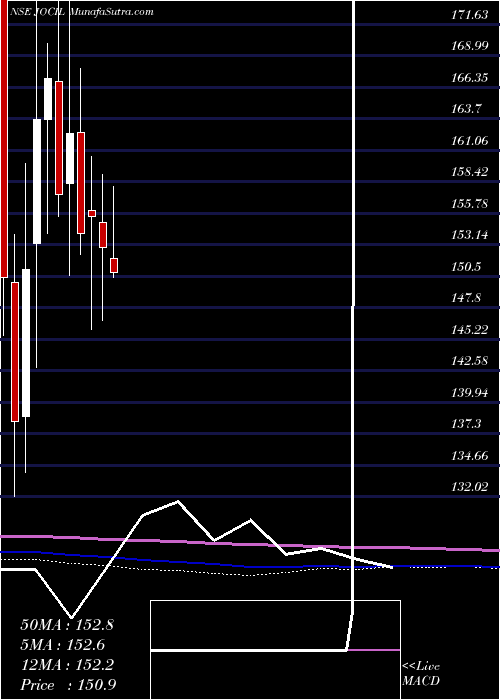The width and height of the screenshot is (500, 700).
Task: Click the Price : 150.9 reading
Action: 68,685
